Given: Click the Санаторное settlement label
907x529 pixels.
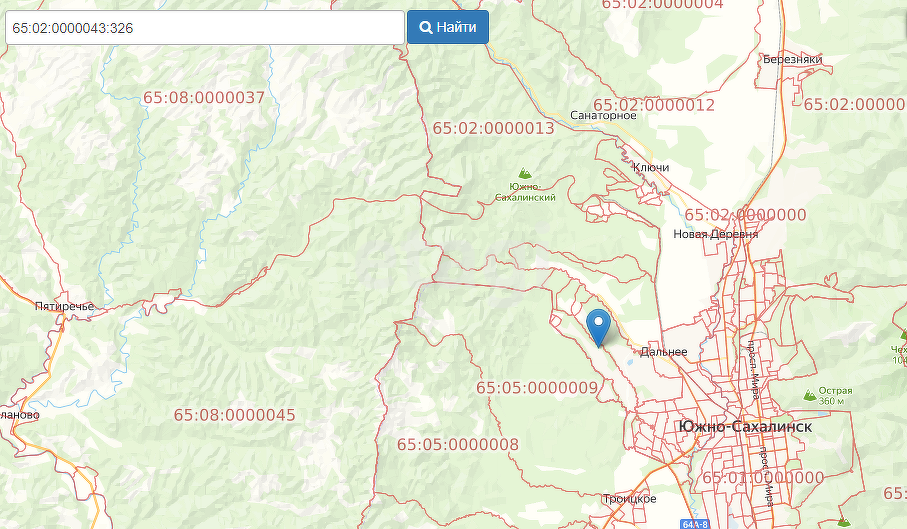Looking at the screenshot, I should tap(603, 116).
